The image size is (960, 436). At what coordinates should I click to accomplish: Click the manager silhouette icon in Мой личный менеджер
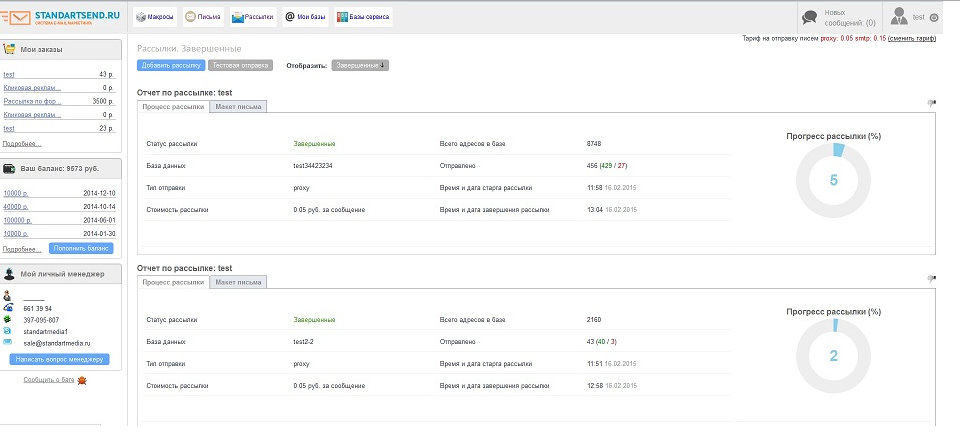tap(9, 274)
